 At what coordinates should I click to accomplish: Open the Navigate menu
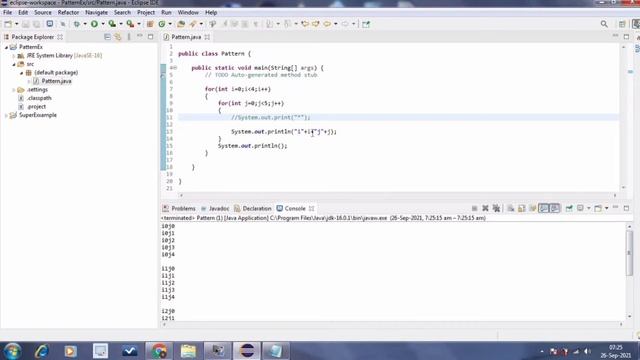click(96, 13)
